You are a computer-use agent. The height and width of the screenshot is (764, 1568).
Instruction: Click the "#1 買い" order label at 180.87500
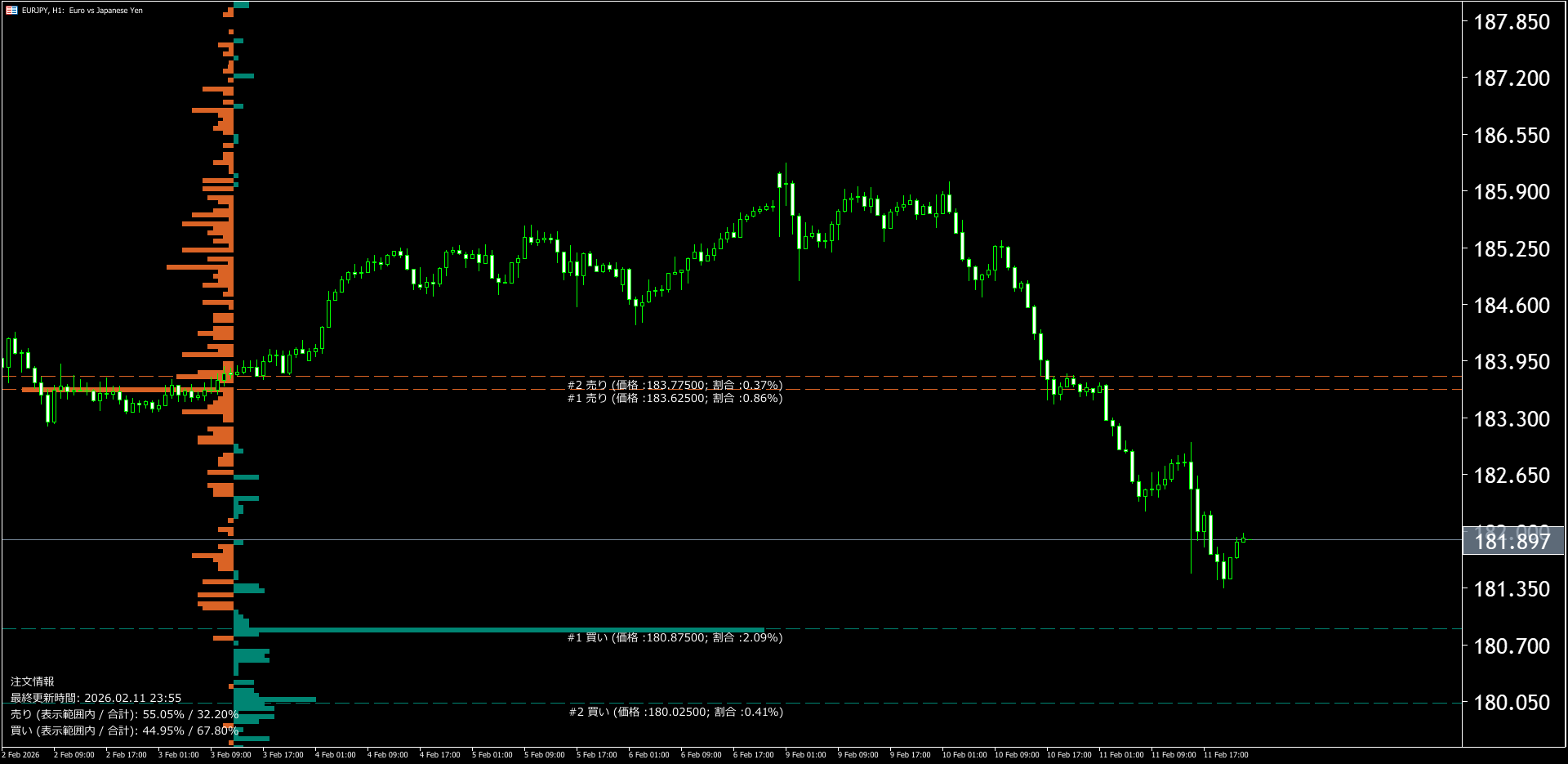(x=675, y=637)
